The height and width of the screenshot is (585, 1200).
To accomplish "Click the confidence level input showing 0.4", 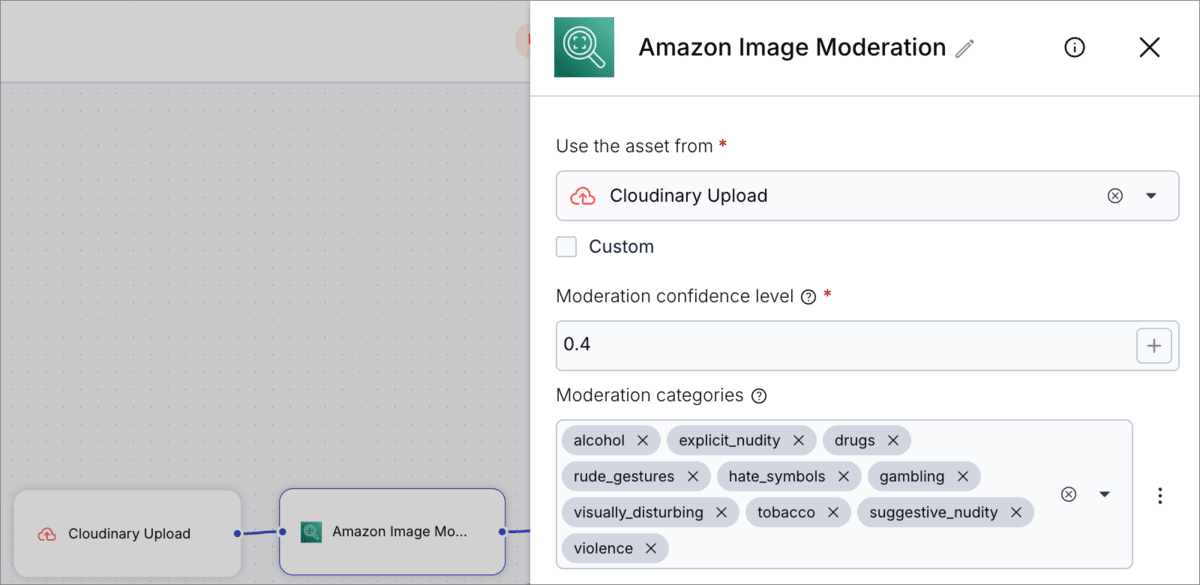I will 800,345.
